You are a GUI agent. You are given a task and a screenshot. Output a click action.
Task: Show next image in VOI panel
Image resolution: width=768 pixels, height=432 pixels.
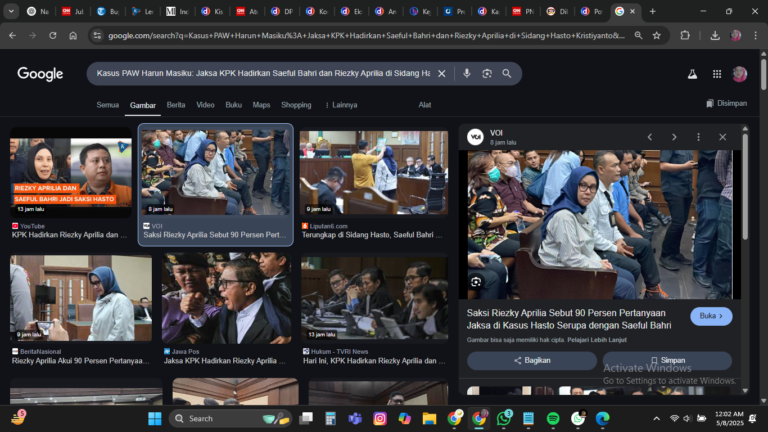tap(674, 137)
